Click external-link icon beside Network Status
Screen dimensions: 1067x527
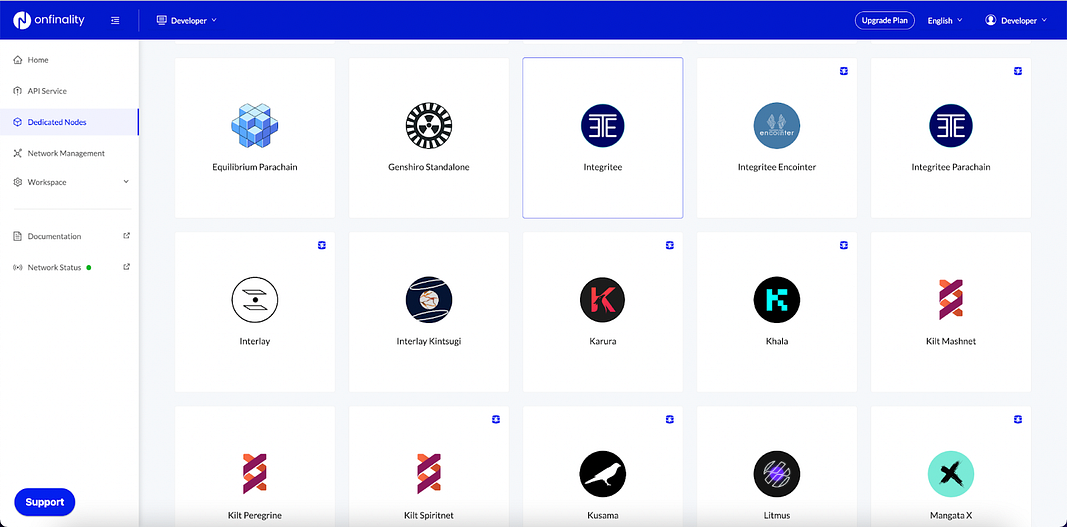click(126, 267)
